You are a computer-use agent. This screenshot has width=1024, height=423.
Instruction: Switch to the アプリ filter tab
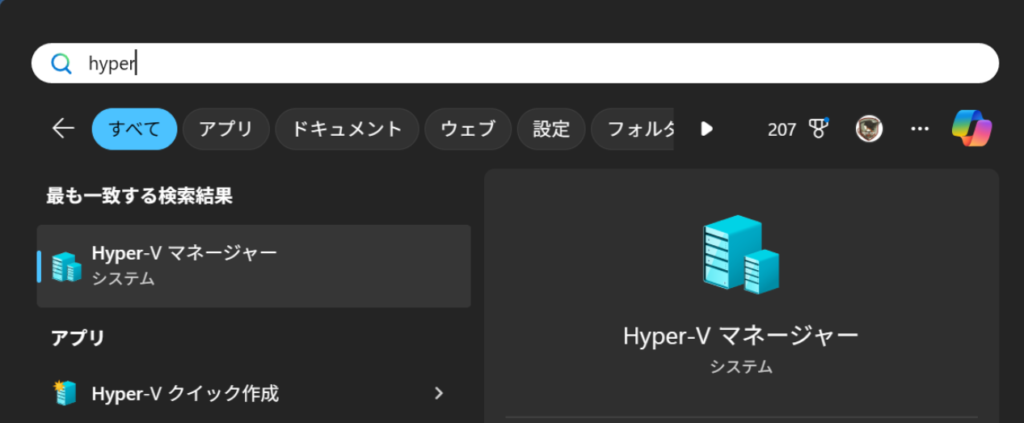pyautogui.click(x=226, y=129)
